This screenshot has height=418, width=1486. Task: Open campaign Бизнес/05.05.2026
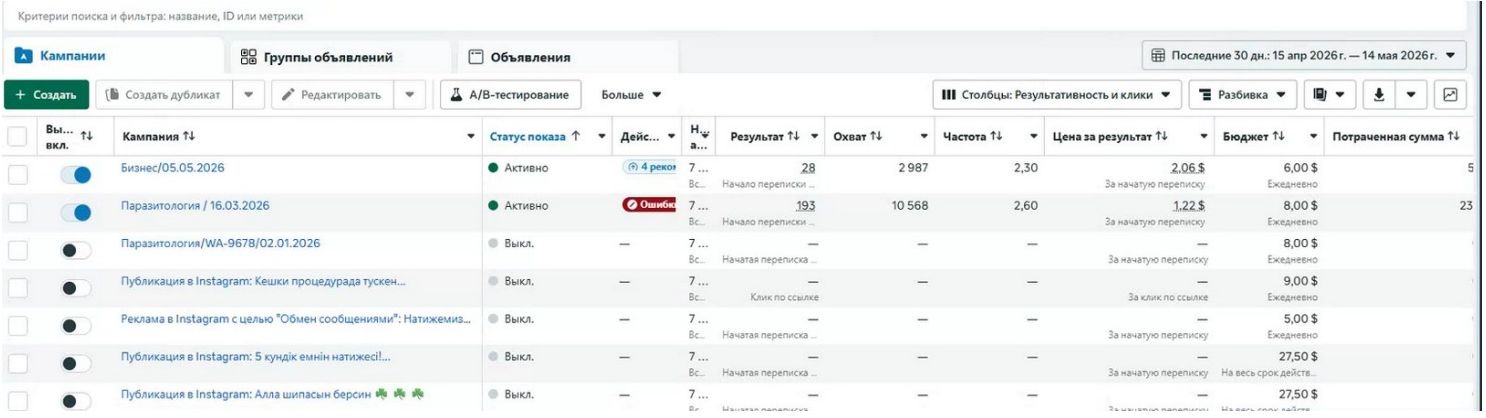pyautogui.click(x=173, y=168)
